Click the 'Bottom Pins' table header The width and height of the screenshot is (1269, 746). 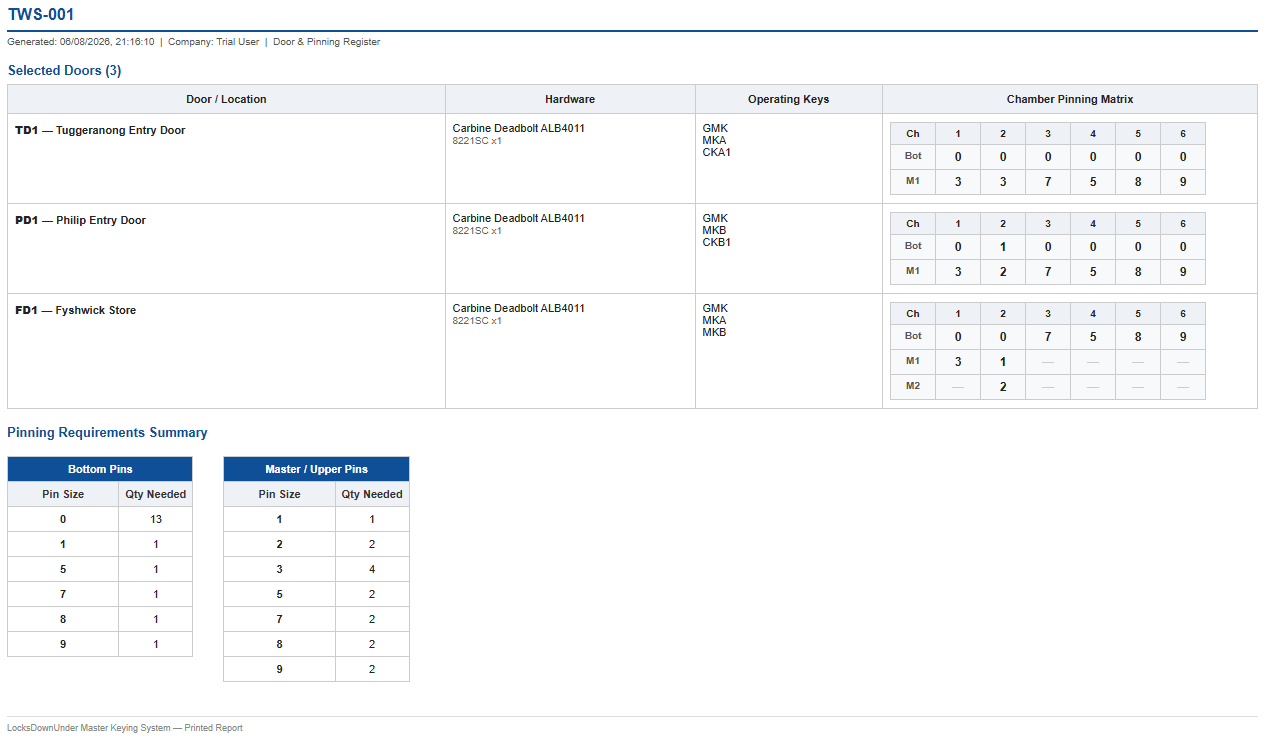pyautogui.click(x=100, y=469)
